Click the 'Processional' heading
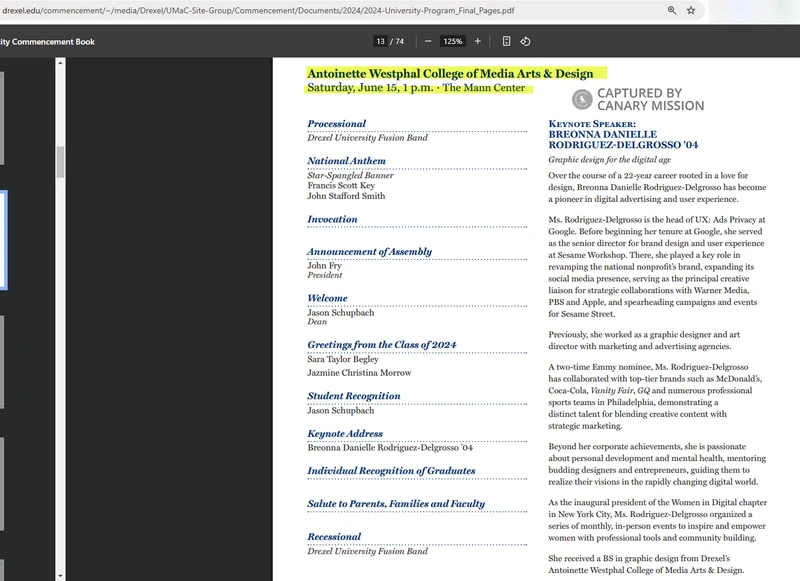 click(x=336, y=124)
